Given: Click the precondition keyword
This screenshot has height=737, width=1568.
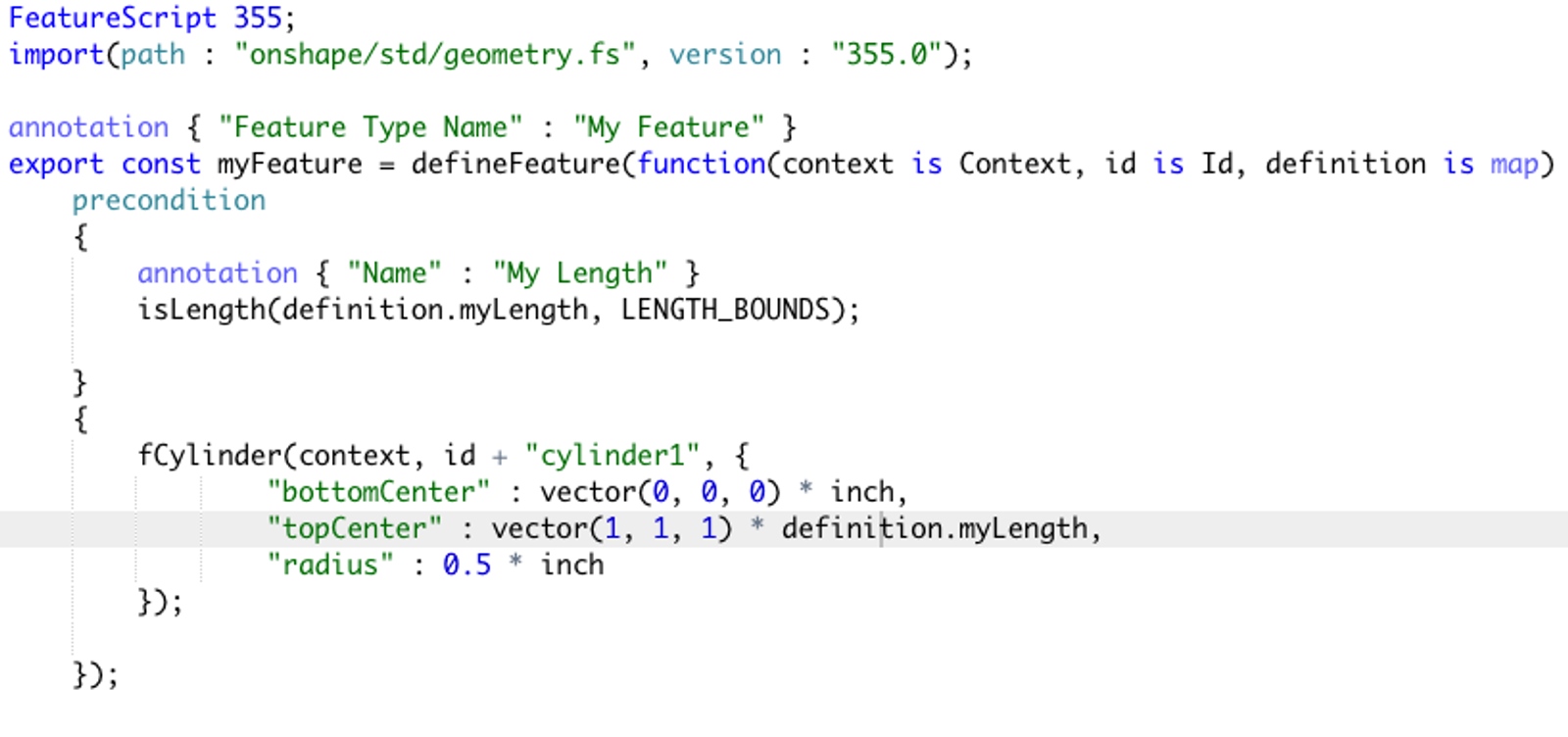Looking at the screenshot, I should pos(169,200).
